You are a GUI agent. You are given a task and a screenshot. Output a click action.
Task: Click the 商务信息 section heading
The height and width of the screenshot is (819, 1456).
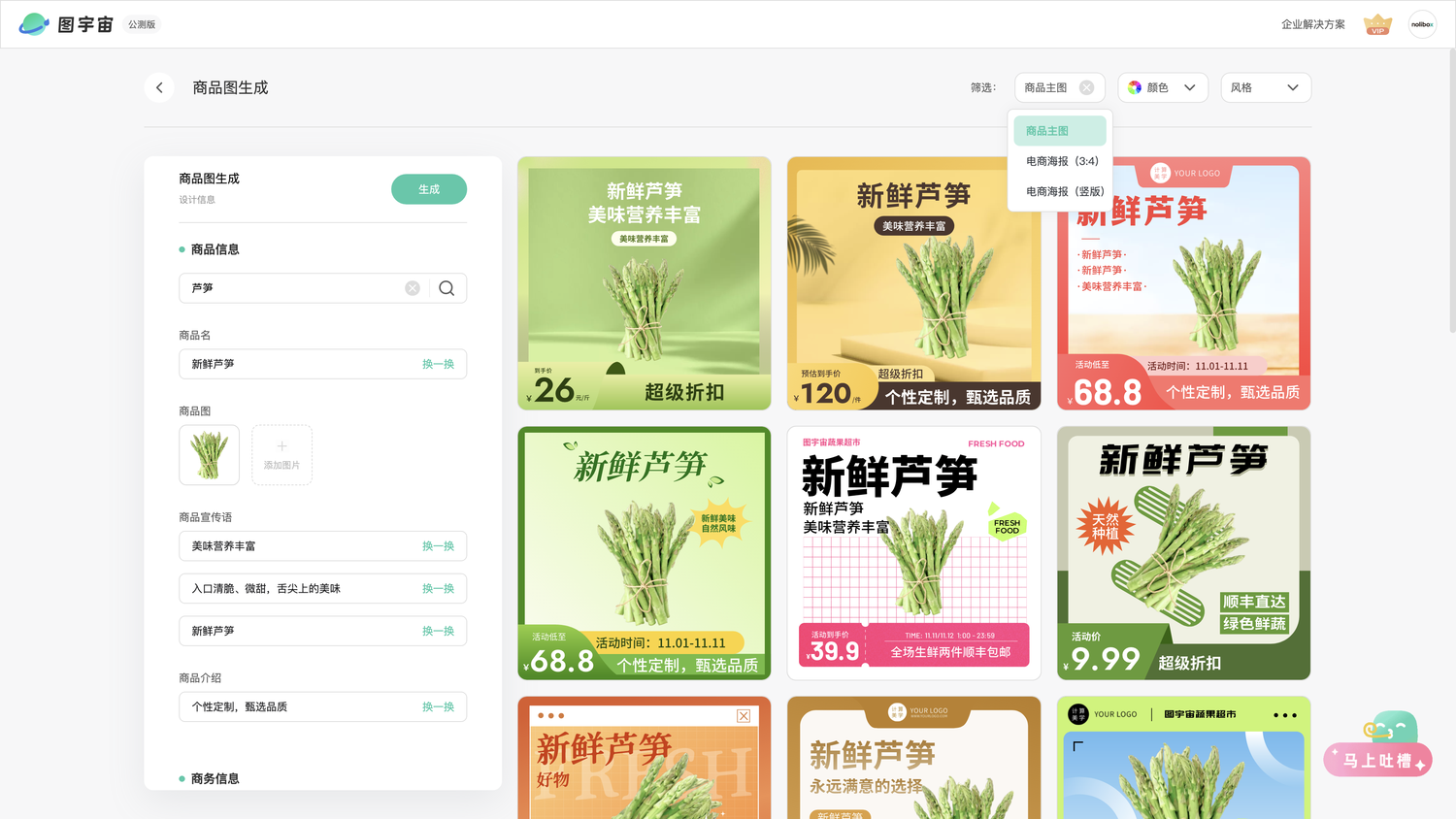215,778
